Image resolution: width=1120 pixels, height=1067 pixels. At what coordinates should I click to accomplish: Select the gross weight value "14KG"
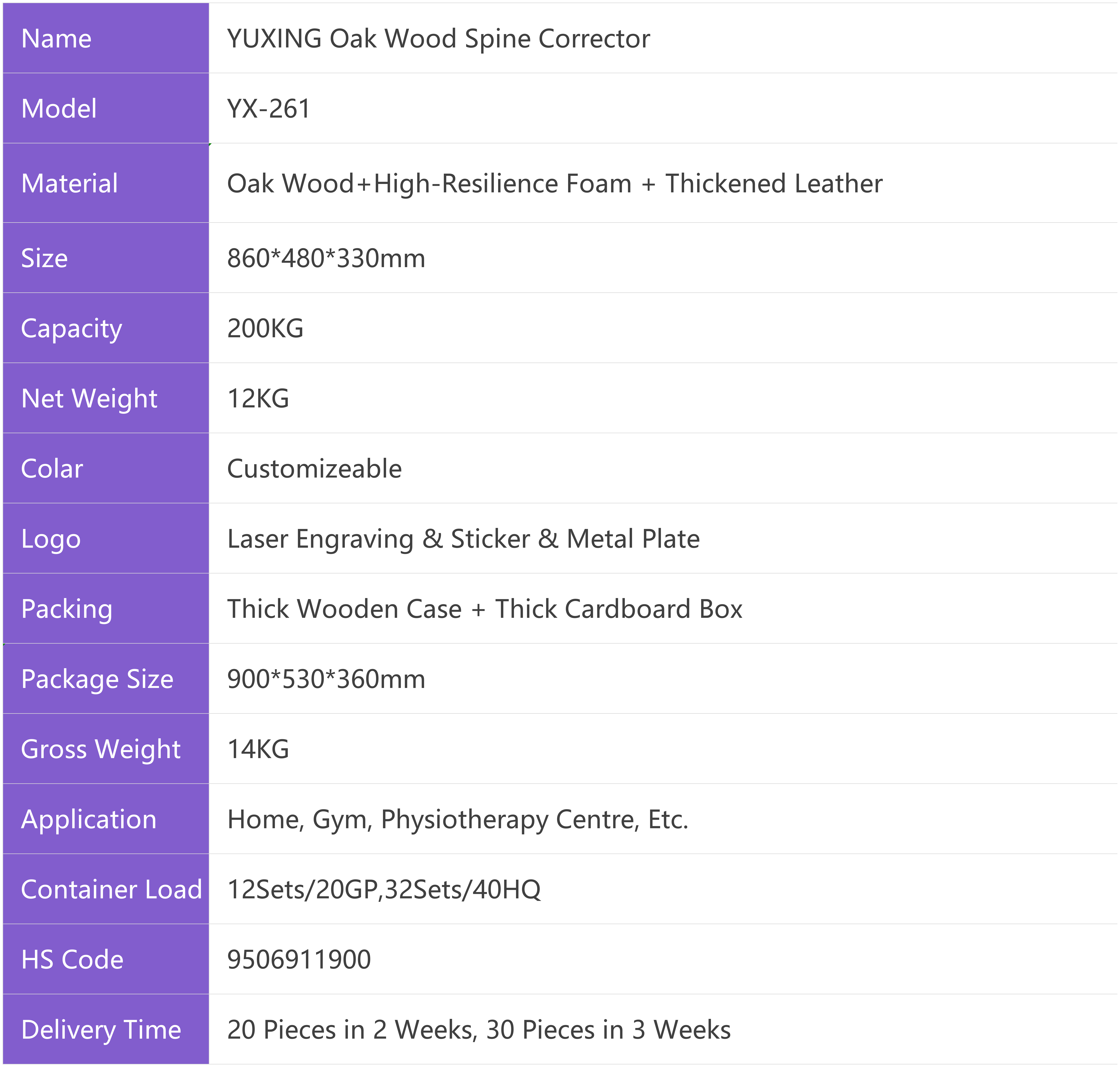[258, 749]
